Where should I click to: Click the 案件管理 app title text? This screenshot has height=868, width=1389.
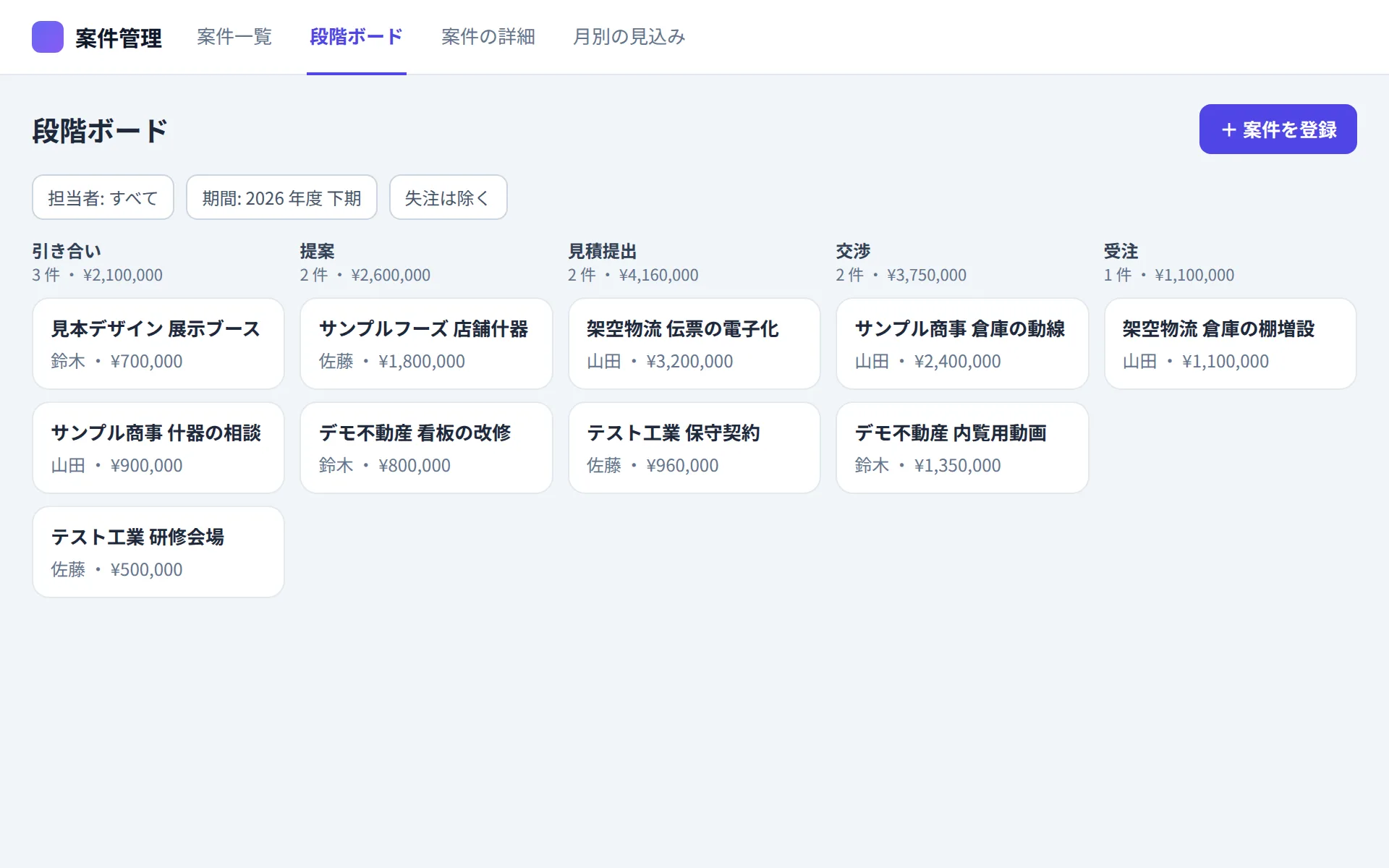pos(119,38)
